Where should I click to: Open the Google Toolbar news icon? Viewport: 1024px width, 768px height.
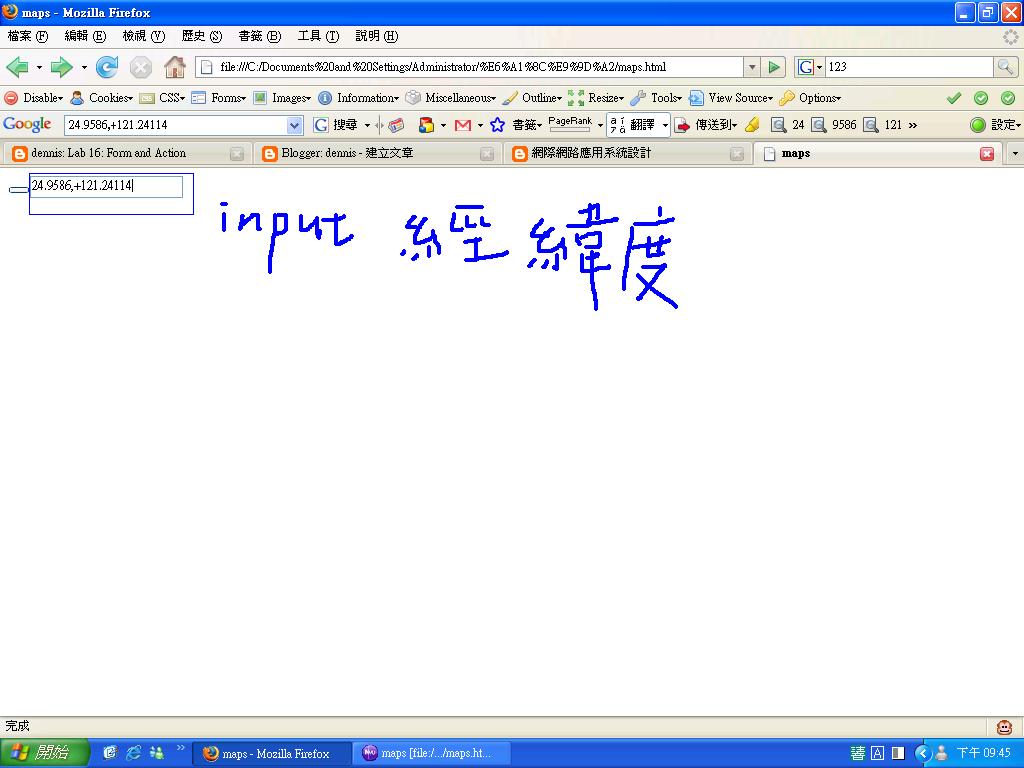point(396,125)
